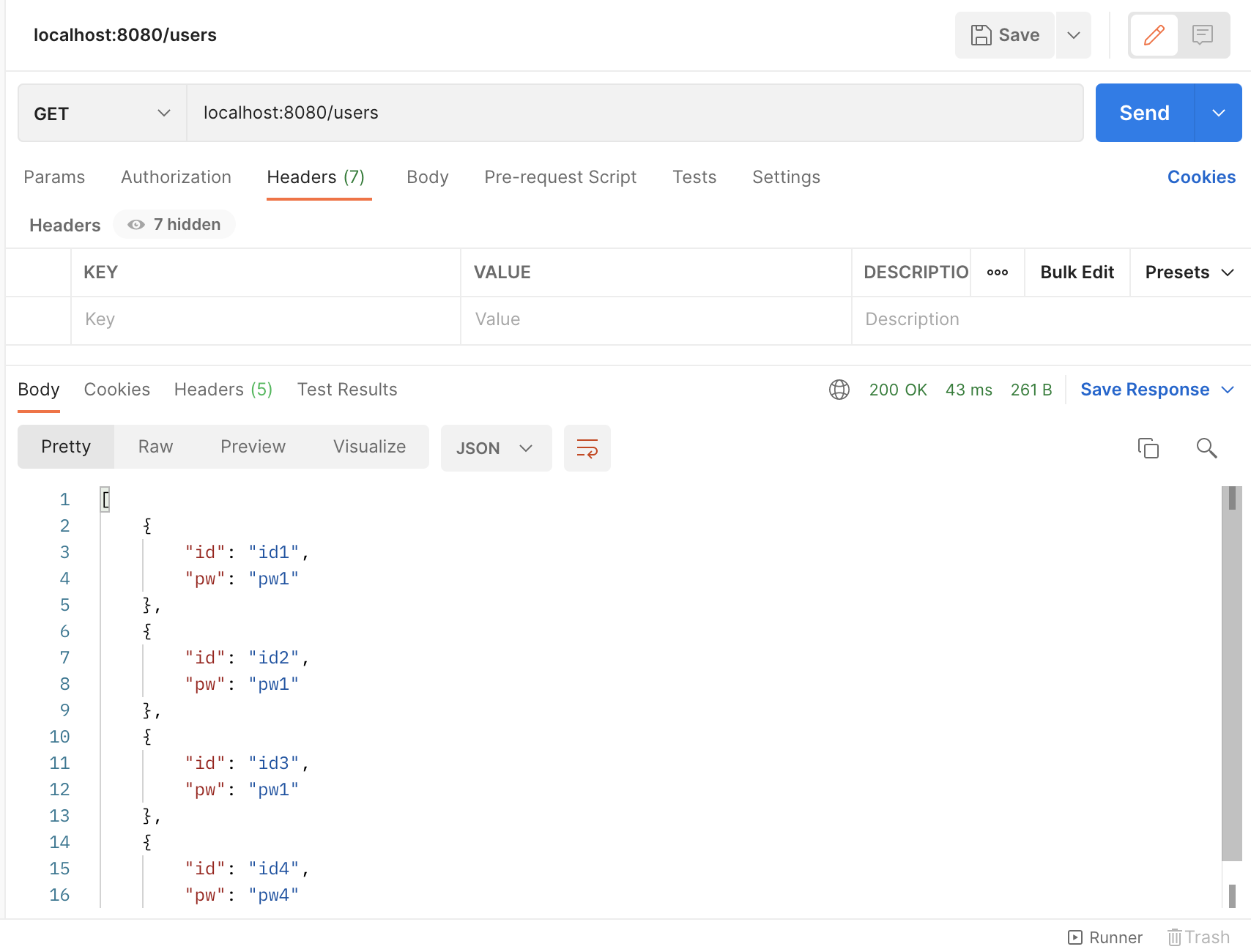The width and height of the screenshot is (1251, 952).
Task: Click Bulk Edit
Action: 1077,272
